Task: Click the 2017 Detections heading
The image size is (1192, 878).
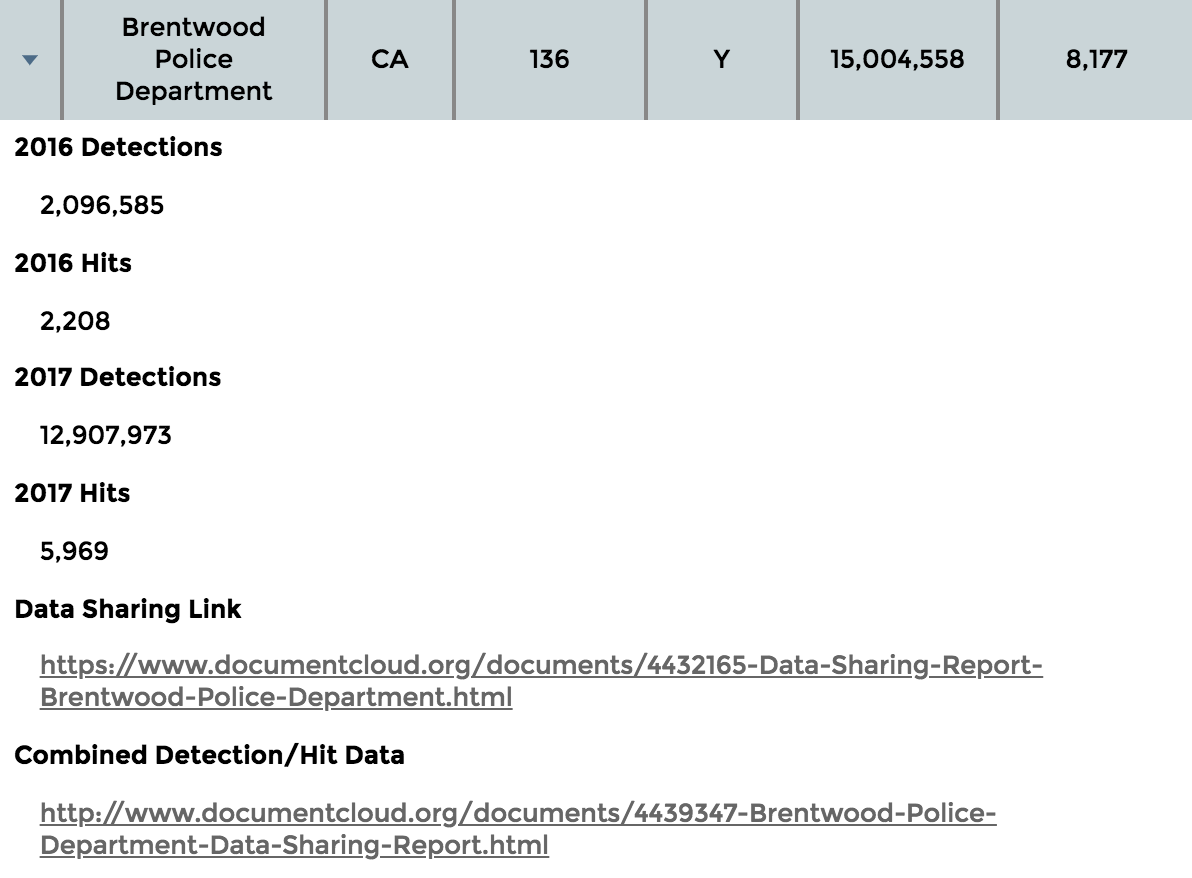Action: click(x=118, y=377)
